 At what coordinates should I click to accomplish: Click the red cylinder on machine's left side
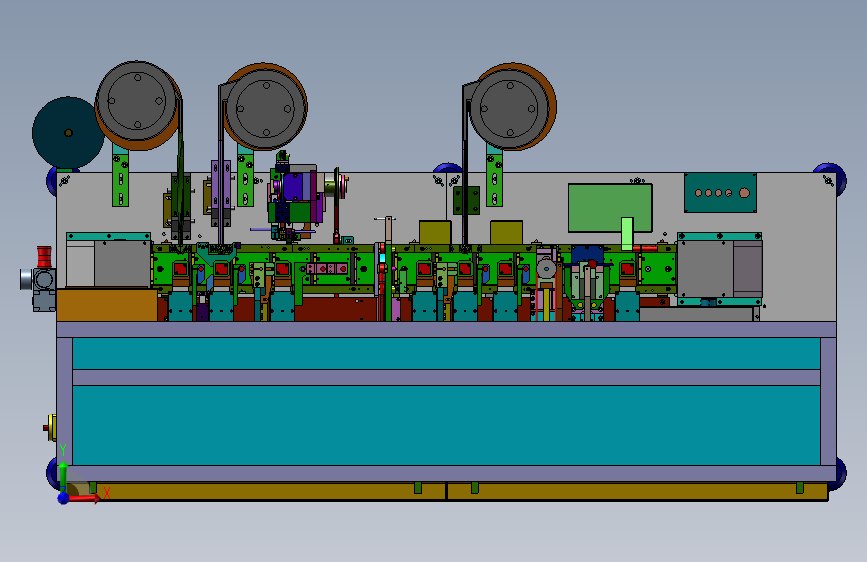44,256
